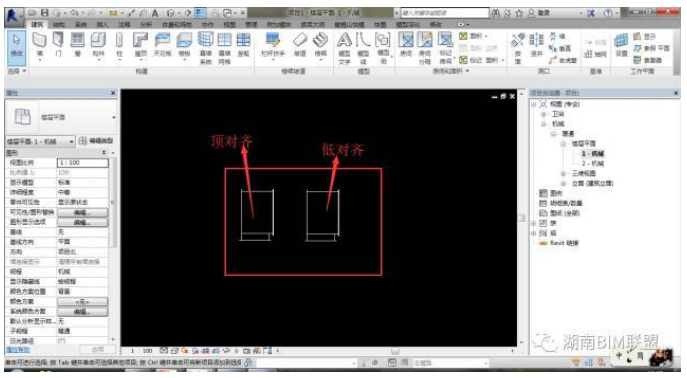Open the Revit application menu logo
687x378 pixels.
pos(13,15)
